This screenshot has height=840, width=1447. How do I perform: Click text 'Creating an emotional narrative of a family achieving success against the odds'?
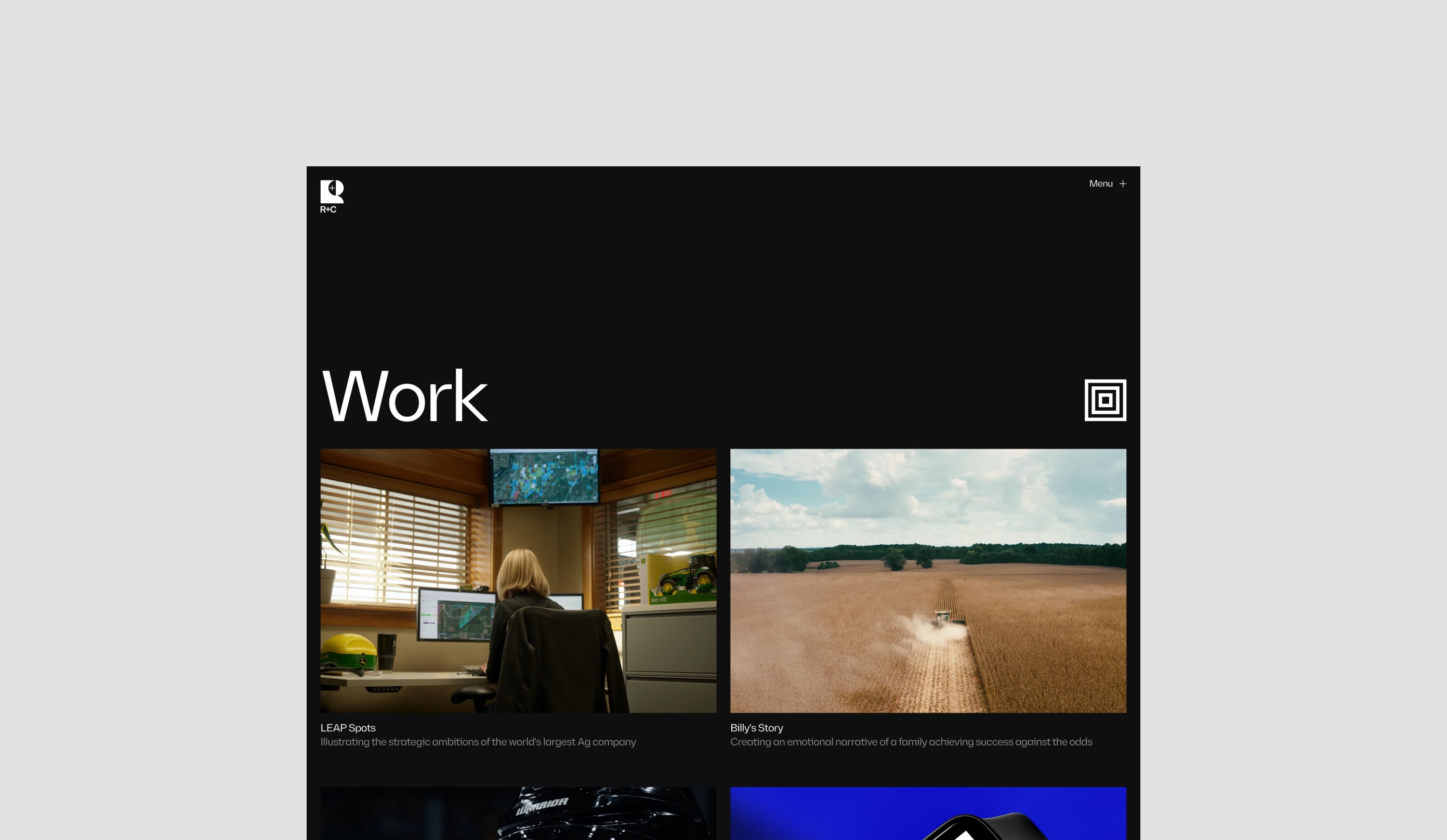(911, 742)
